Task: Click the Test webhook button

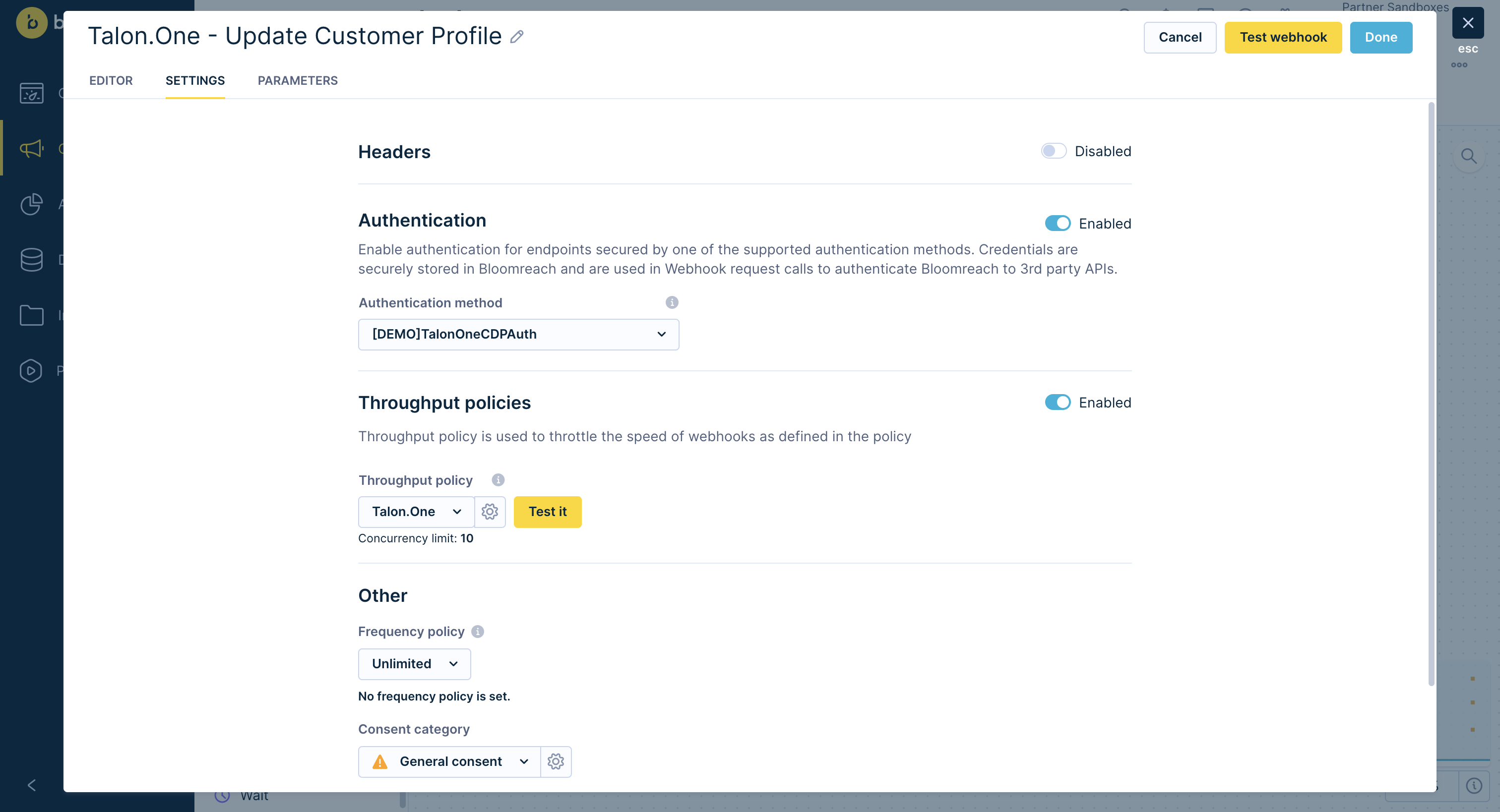Action: click(1283, 37)
